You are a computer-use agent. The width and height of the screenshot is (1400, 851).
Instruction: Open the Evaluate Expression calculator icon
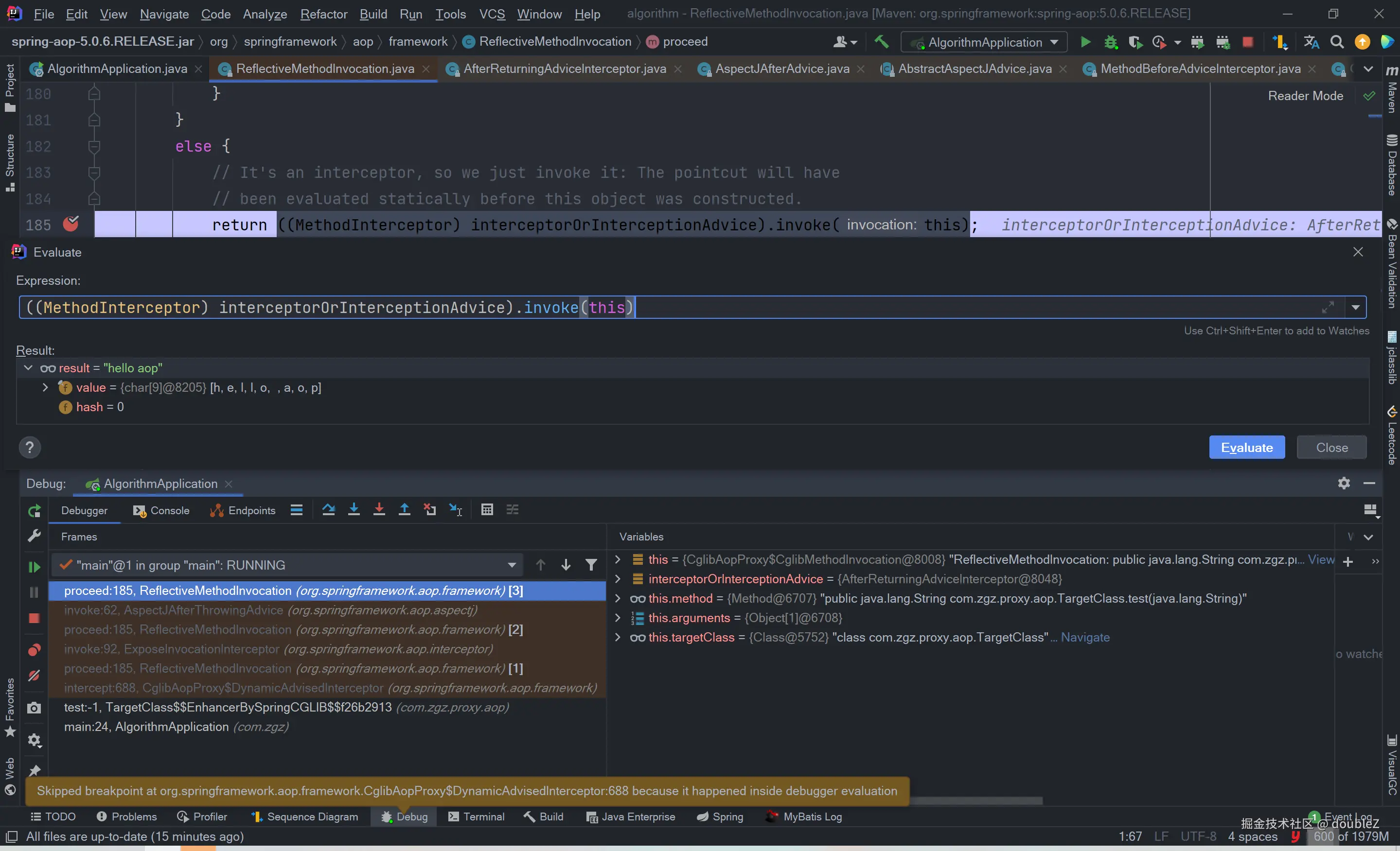click(x=487, y=510)
